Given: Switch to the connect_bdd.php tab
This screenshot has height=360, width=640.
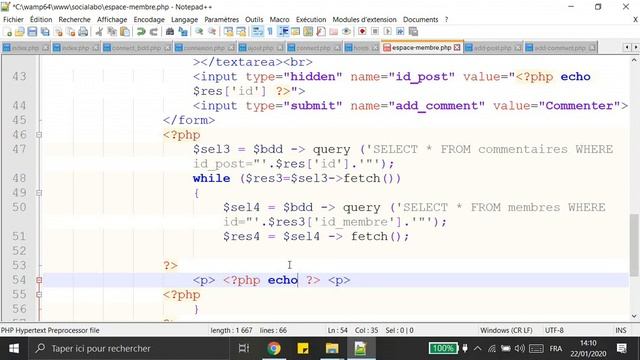Looking at the screenshot, I should coord(137,48).
